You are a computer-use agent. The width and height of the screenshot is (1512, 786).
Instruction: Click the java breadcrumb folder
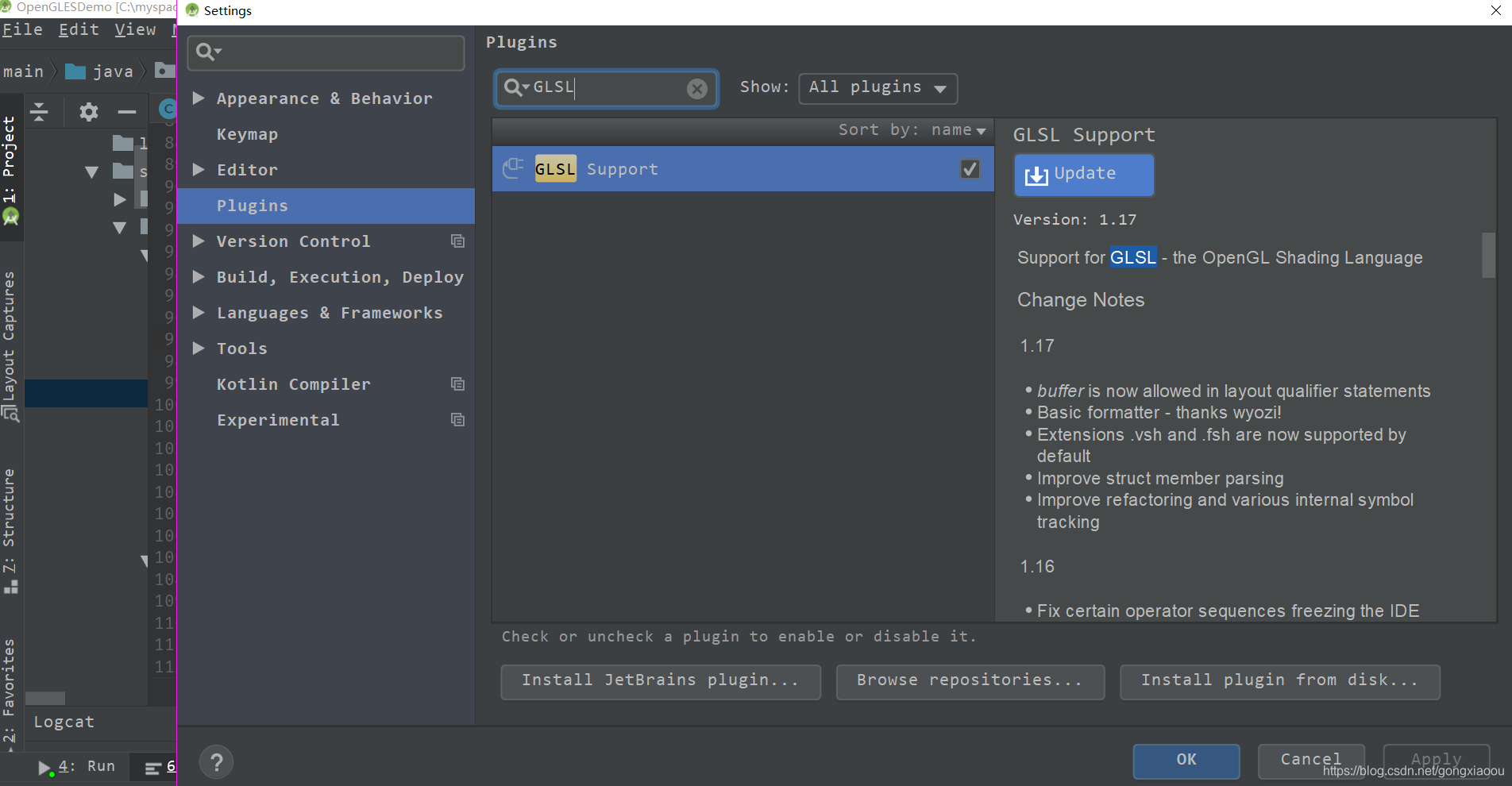tap(99, 71)
